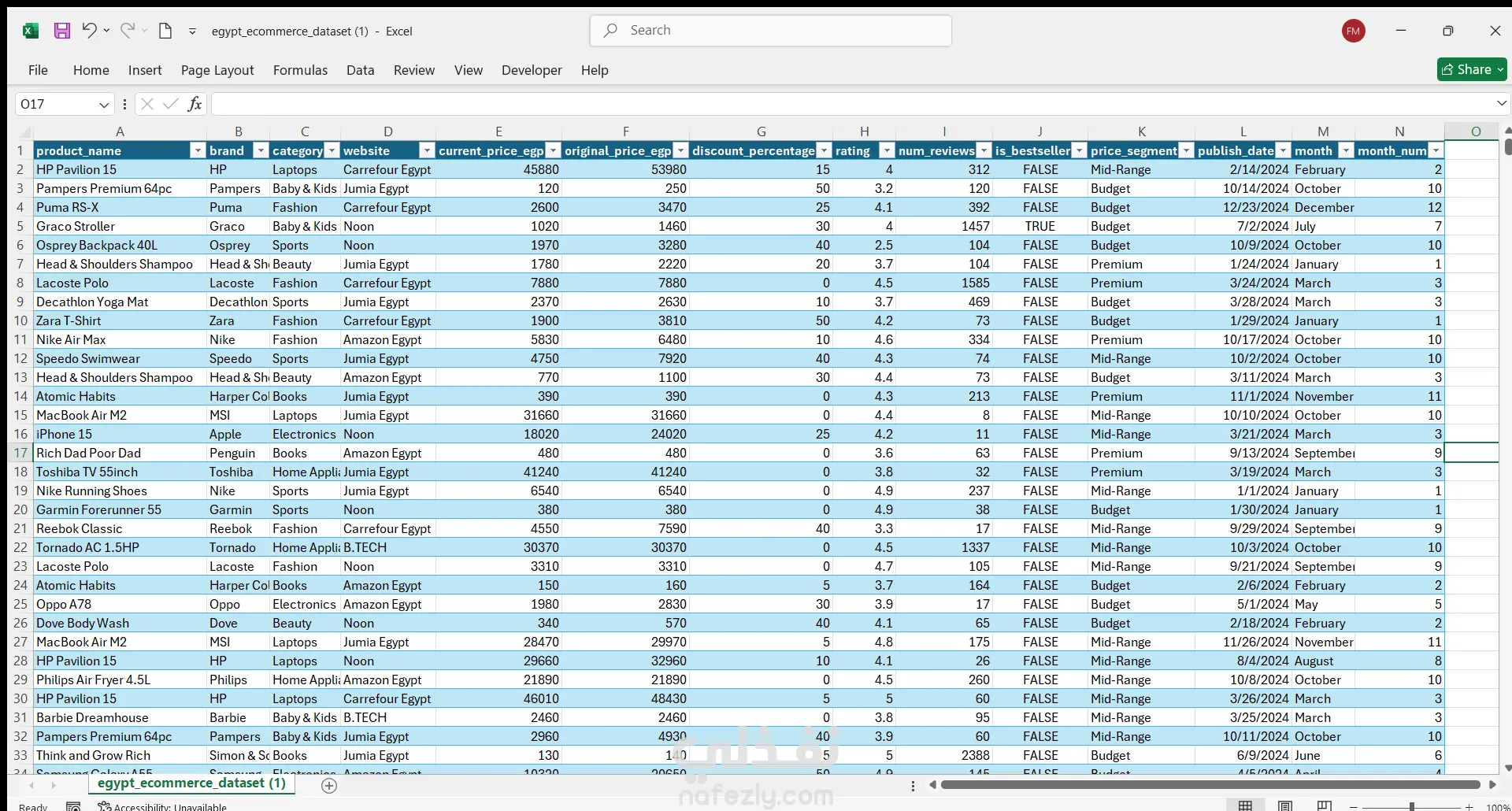Select column A header
Viewport: 1512px width, 811px height.
point(120,131)
